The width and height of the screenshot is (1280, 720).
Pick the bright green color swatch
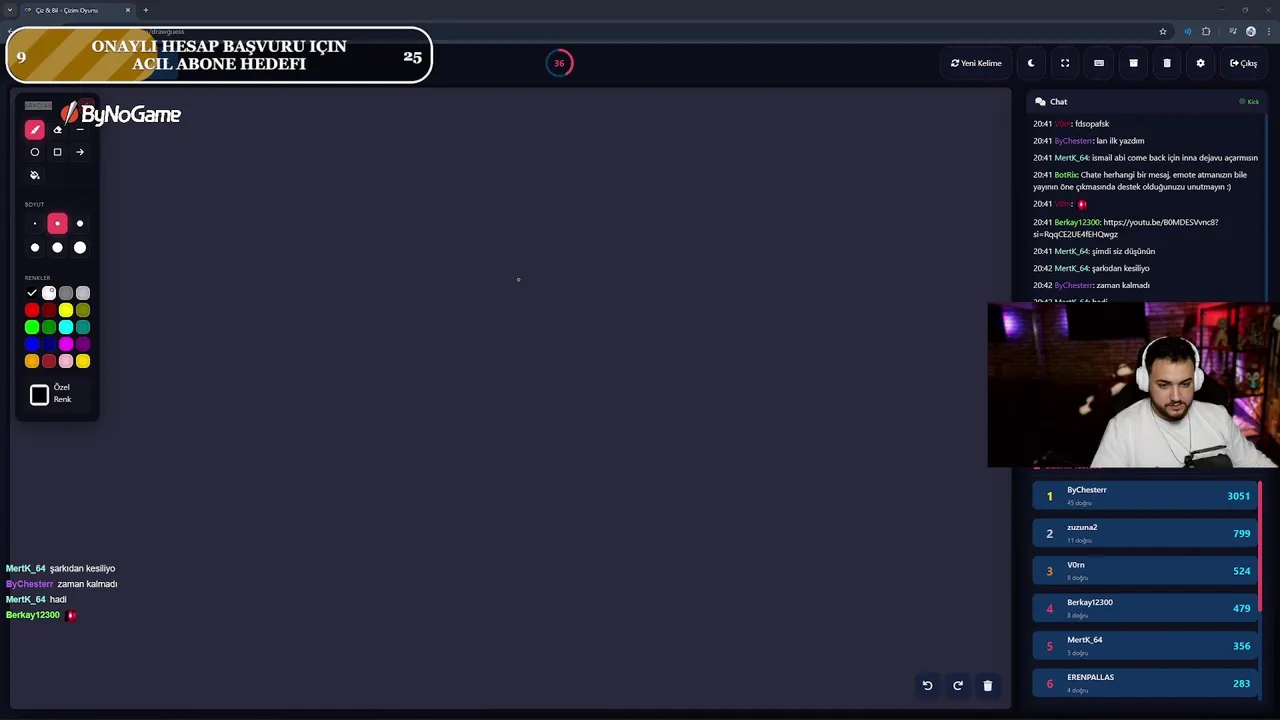[32, 327]
